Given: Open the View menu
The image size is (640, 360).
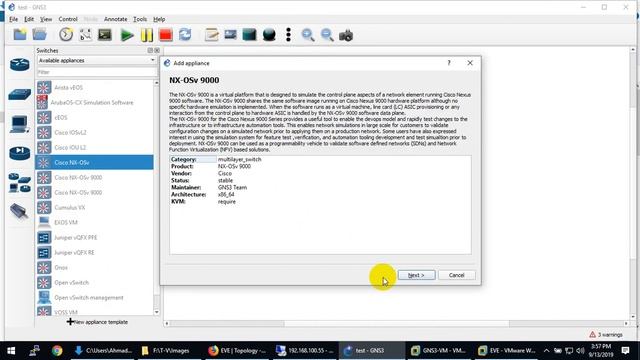Looking at the screenshot, I should [x=46, y=19].
